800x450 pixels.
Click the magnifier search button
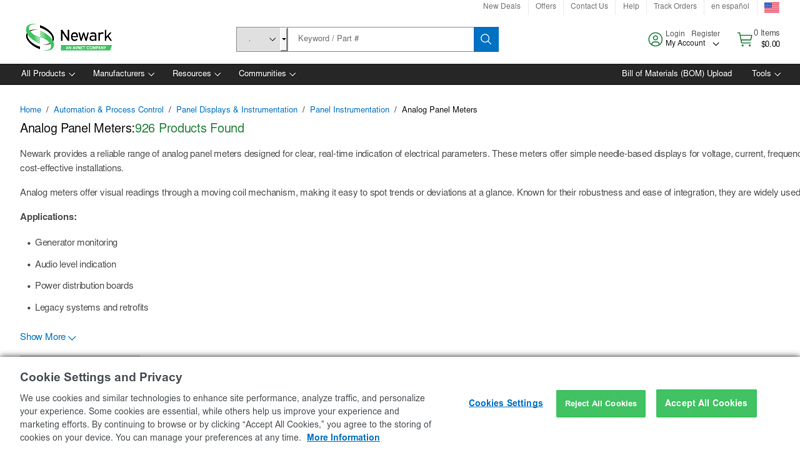point(486,39)
